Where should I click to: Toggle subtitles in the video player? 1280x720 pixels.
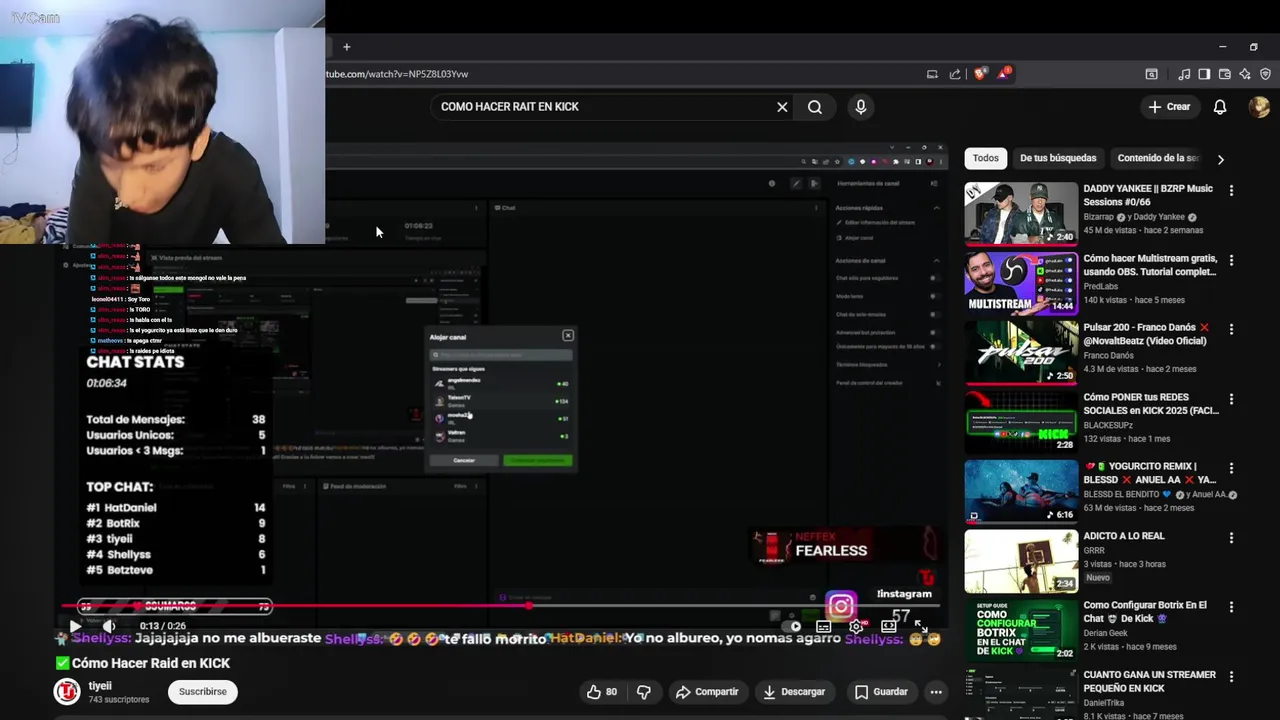823,626
